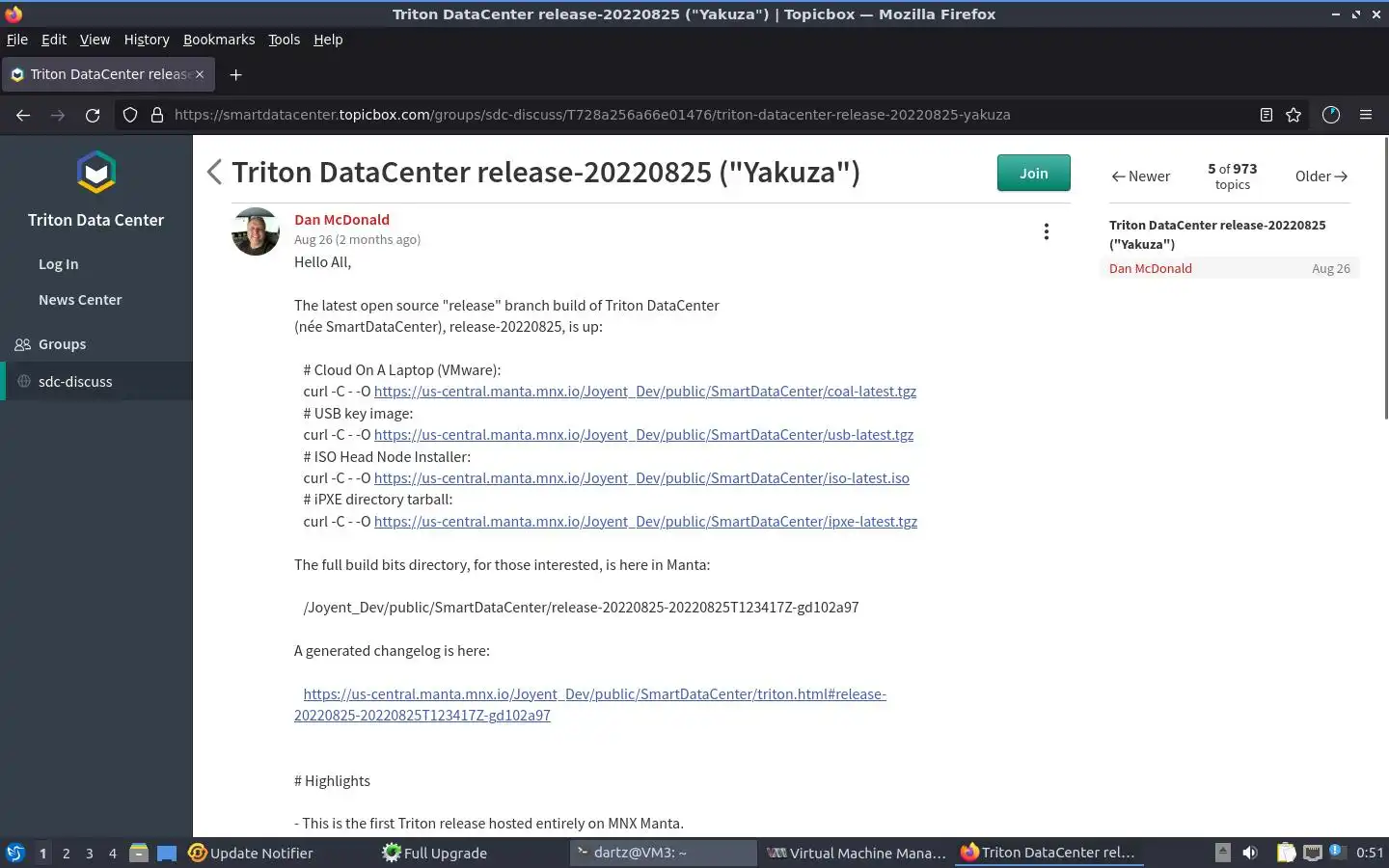Toggle reader view icon in address bar

coord(1266,115)
